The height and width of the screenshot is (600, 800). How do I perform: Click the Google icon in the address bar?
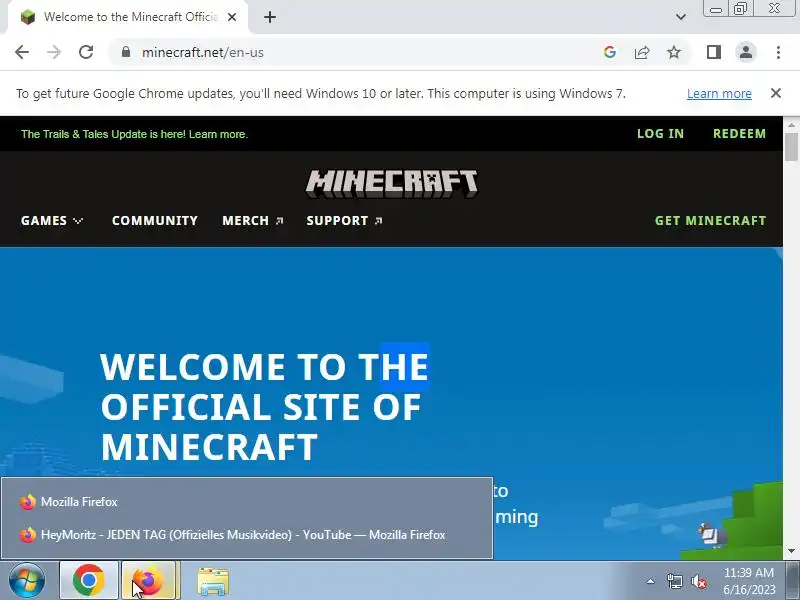[610, 52]
